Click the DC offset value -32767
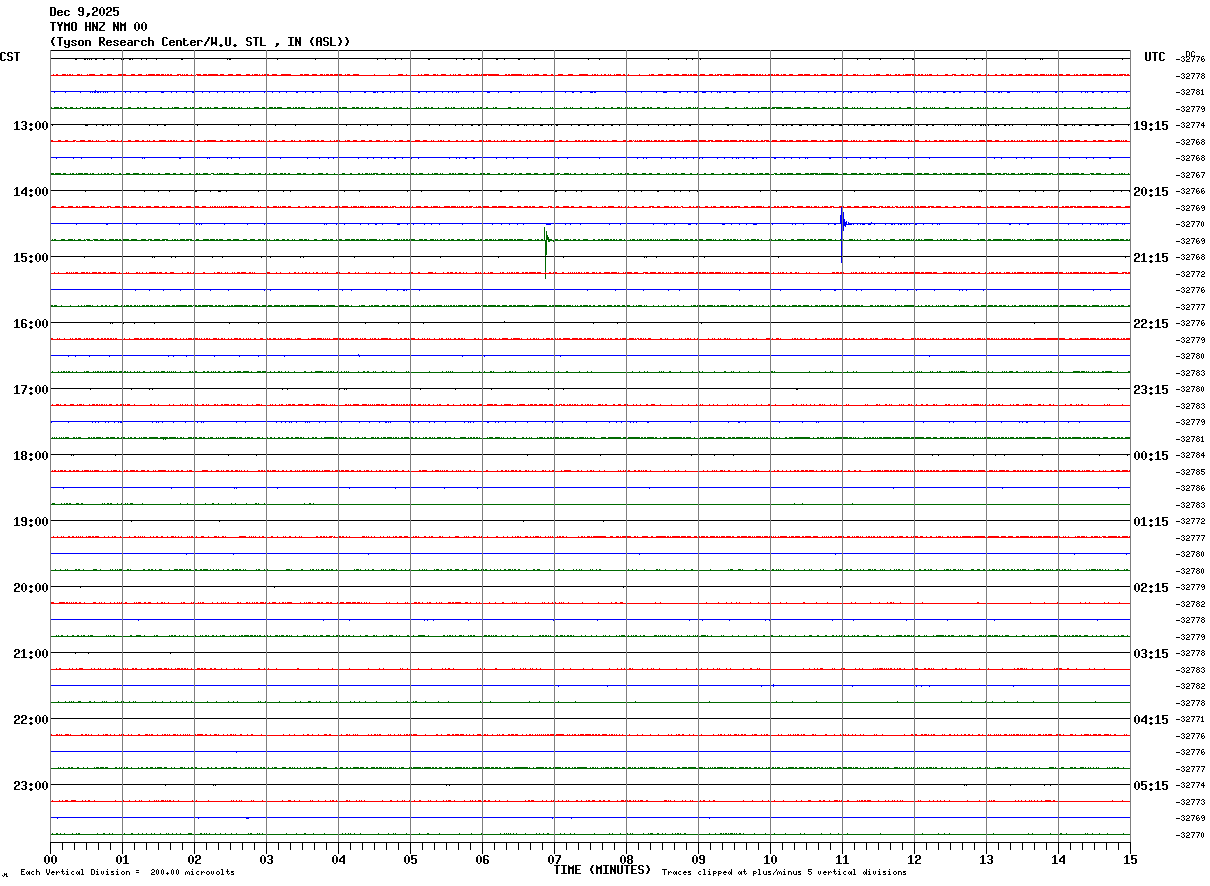Viewport: 1210px width, 886px height. 1192,175
